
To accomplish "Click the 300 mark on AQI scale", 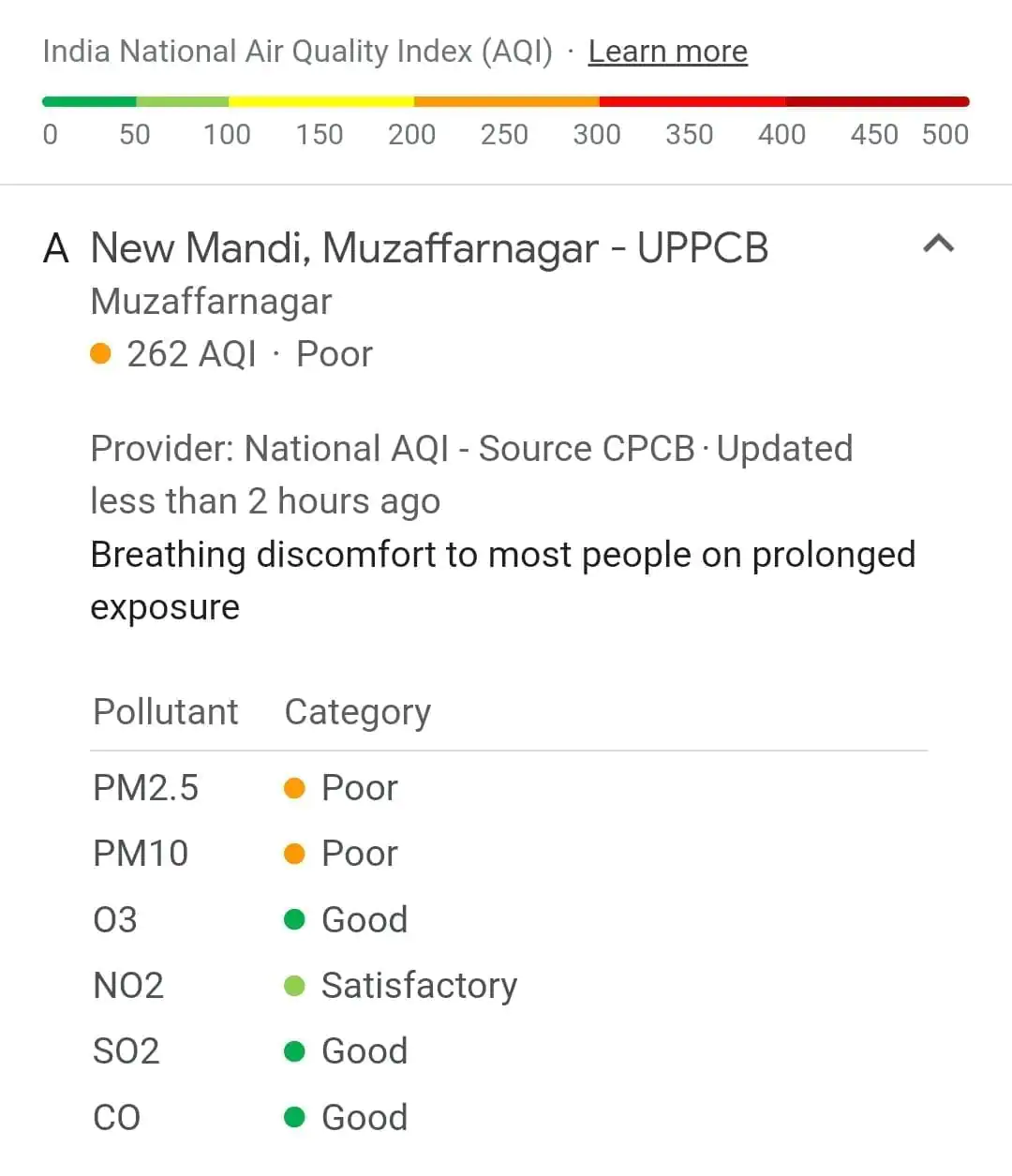I will coord(597,134).
